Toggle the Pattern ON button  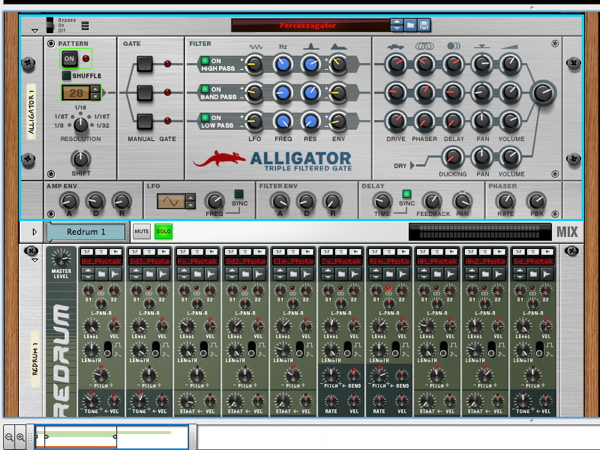coord(69,59)
